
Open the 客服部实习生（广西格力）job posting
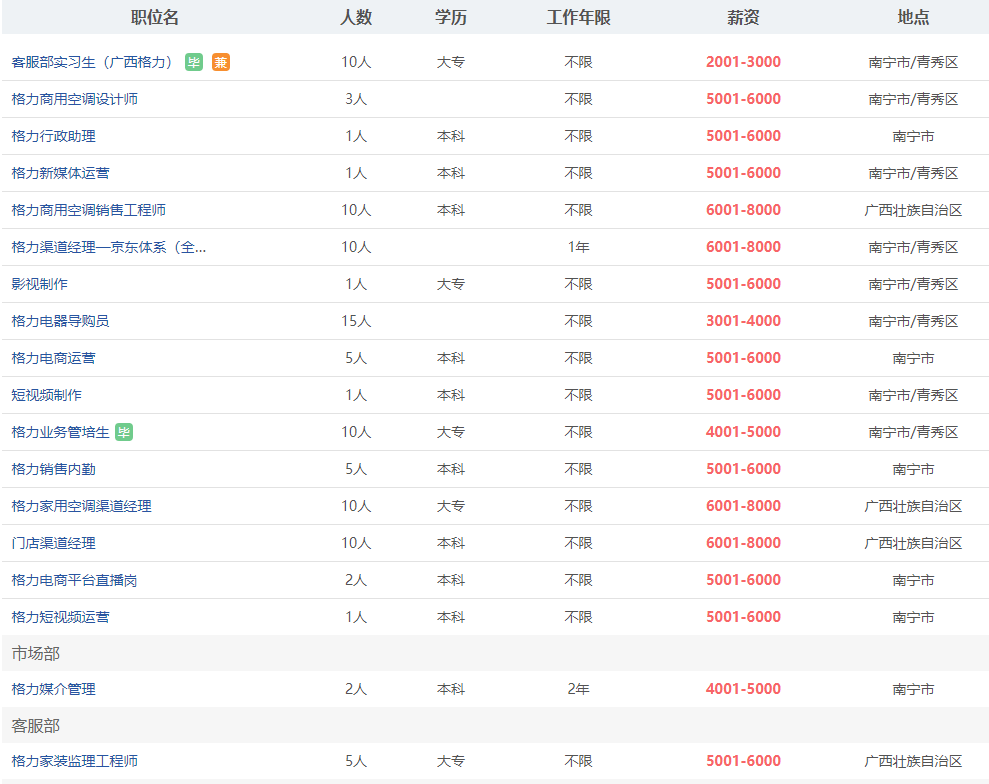click(x=93, y=62)
